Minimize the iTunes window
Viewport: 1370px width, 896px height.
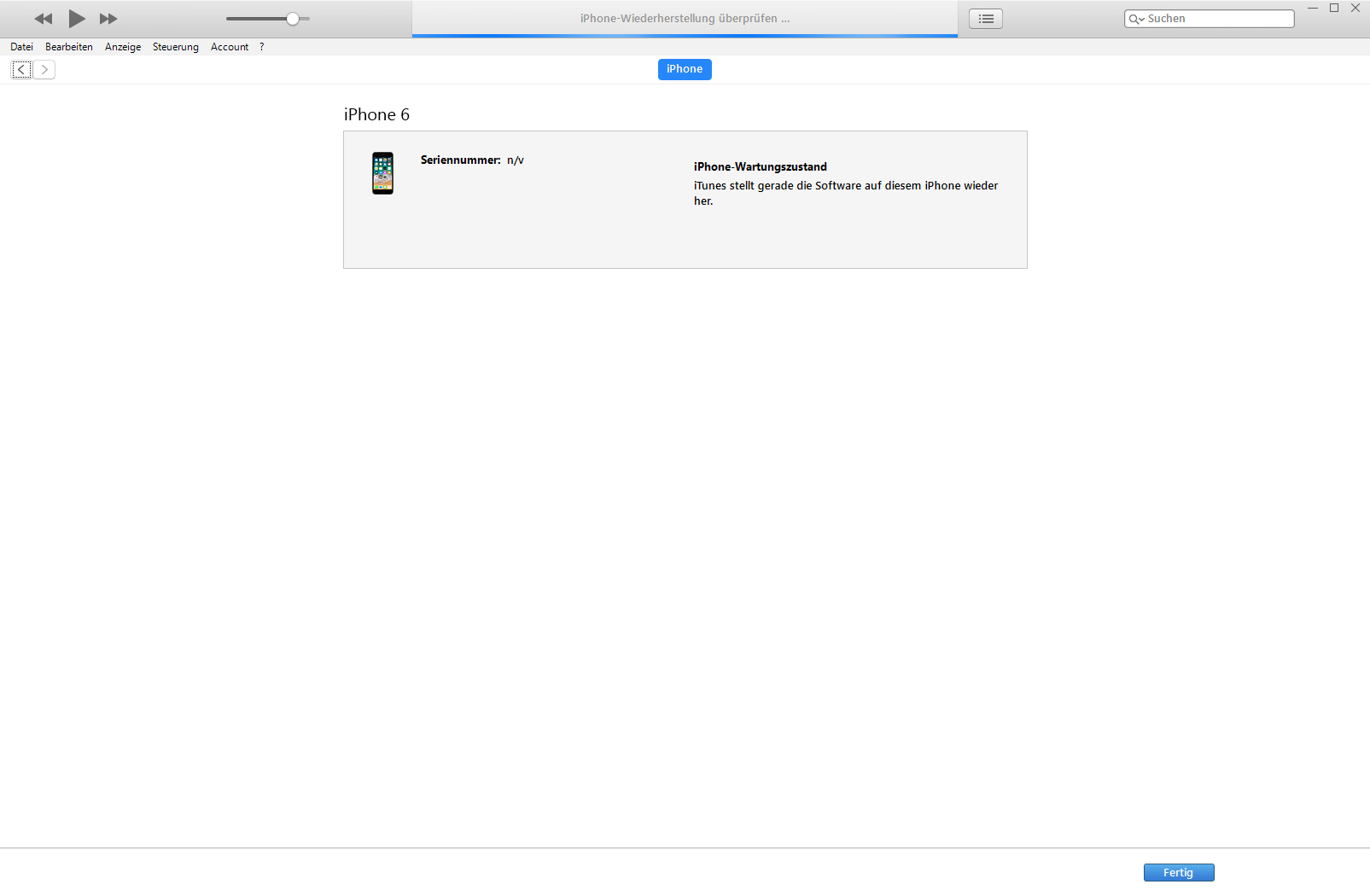[x=1313, y=9]
